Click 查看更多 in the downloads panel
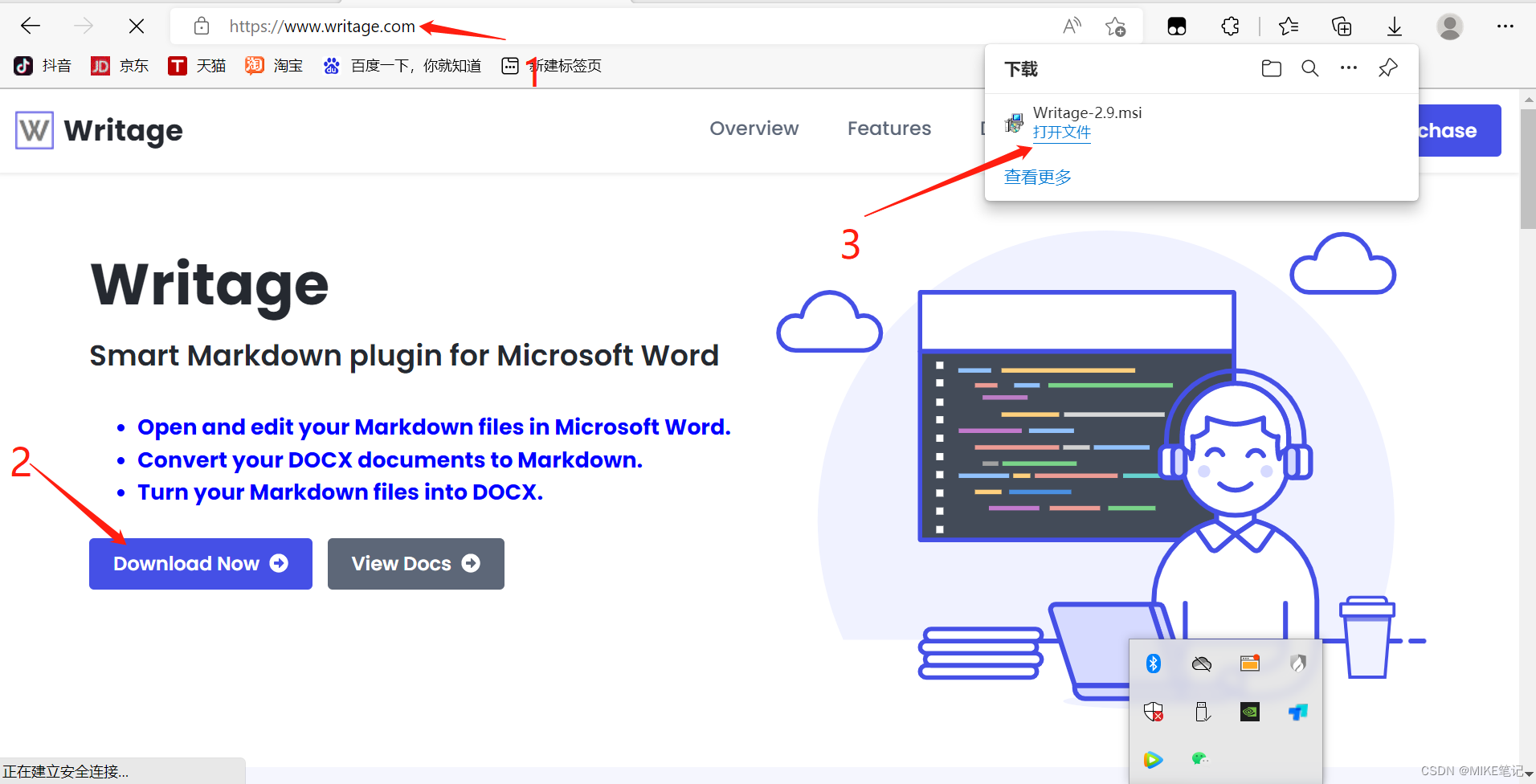This screenshot has width=1536, height=784. click(1037, 177)
